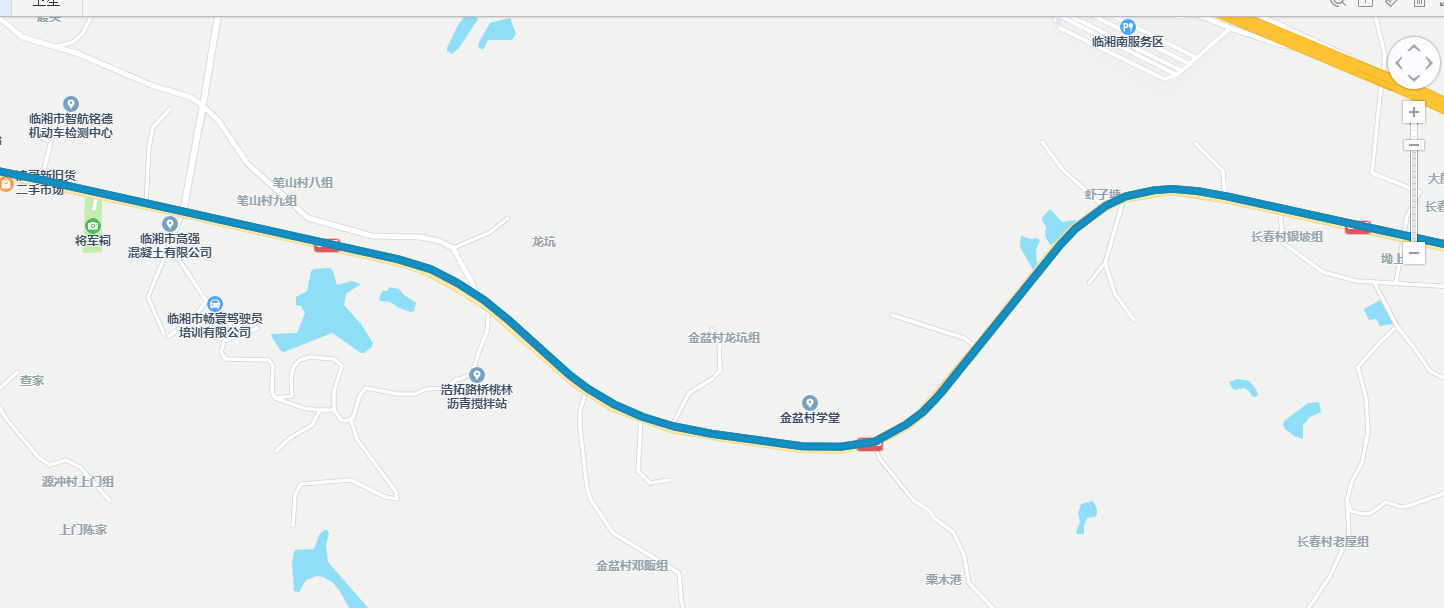1444x608 pixels.
Task: Pan the map left with the west arrow
Action: (x=1399, y=63)
